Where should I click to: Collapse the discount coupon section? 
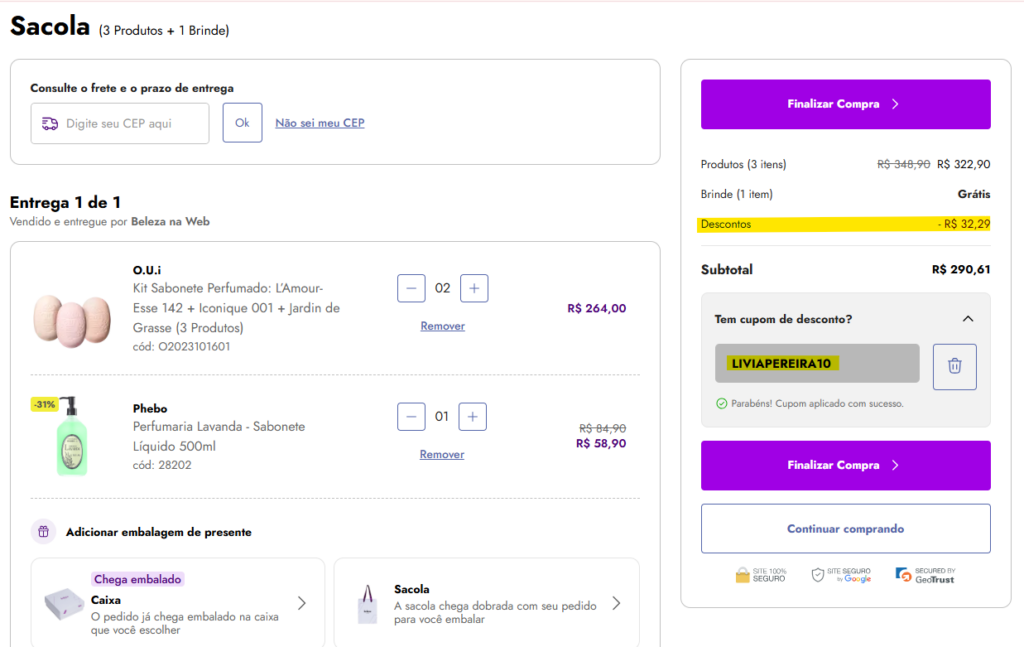click(x=967, y=319)
